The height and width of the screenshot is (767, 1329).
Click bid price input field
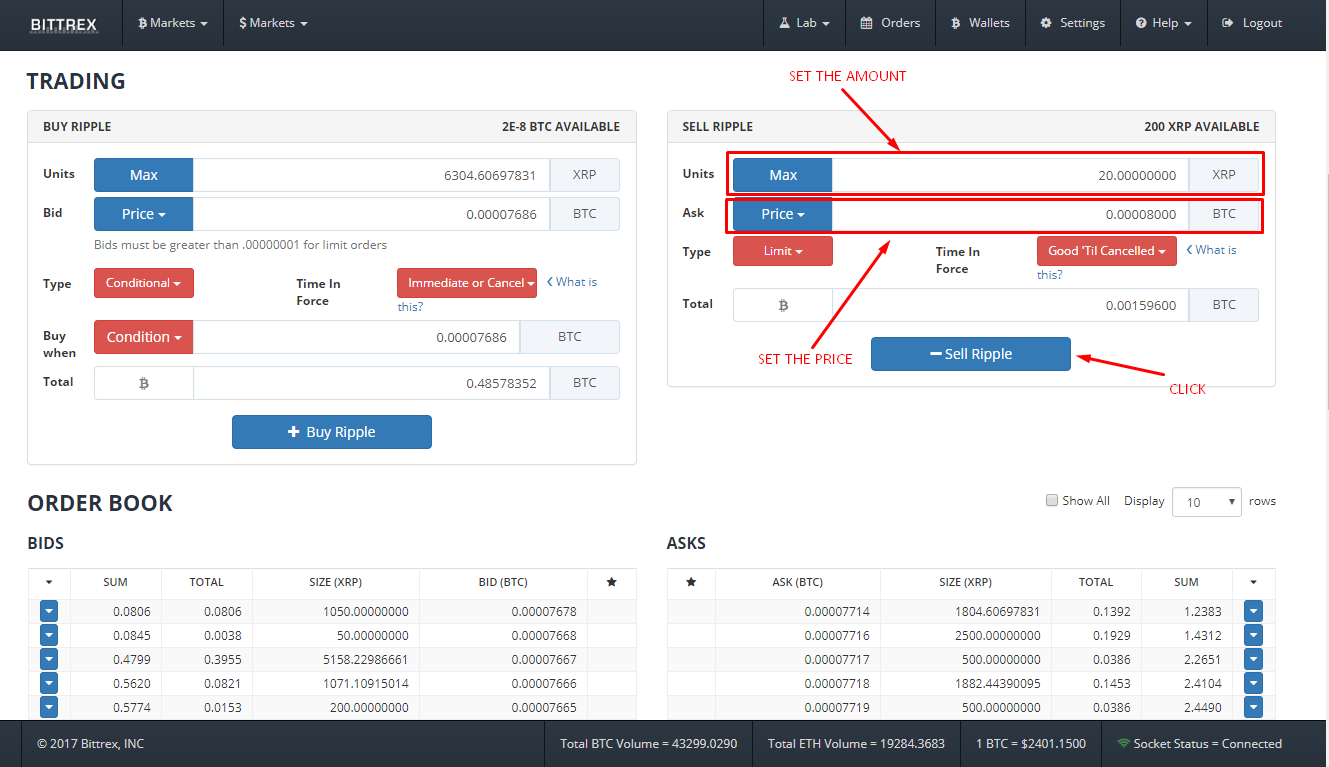[x=371, y=214]
